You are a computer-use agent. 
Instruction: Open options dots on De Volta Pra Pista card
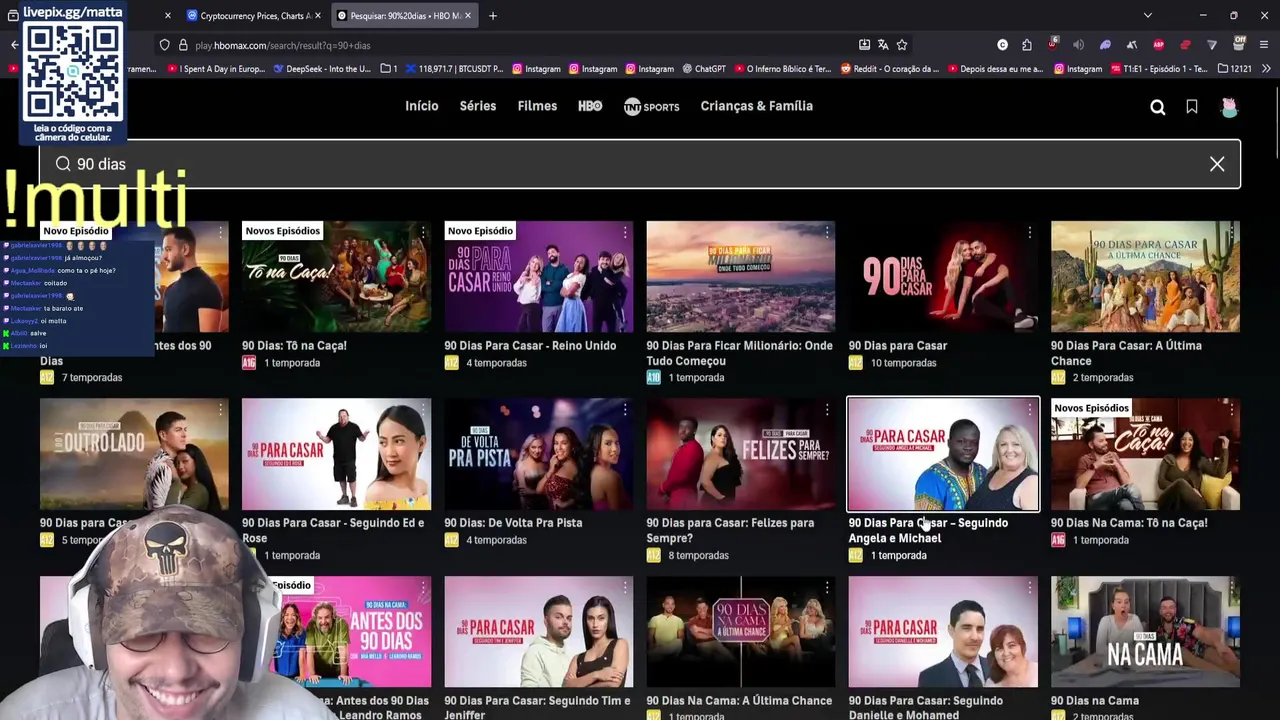(625, 409)
